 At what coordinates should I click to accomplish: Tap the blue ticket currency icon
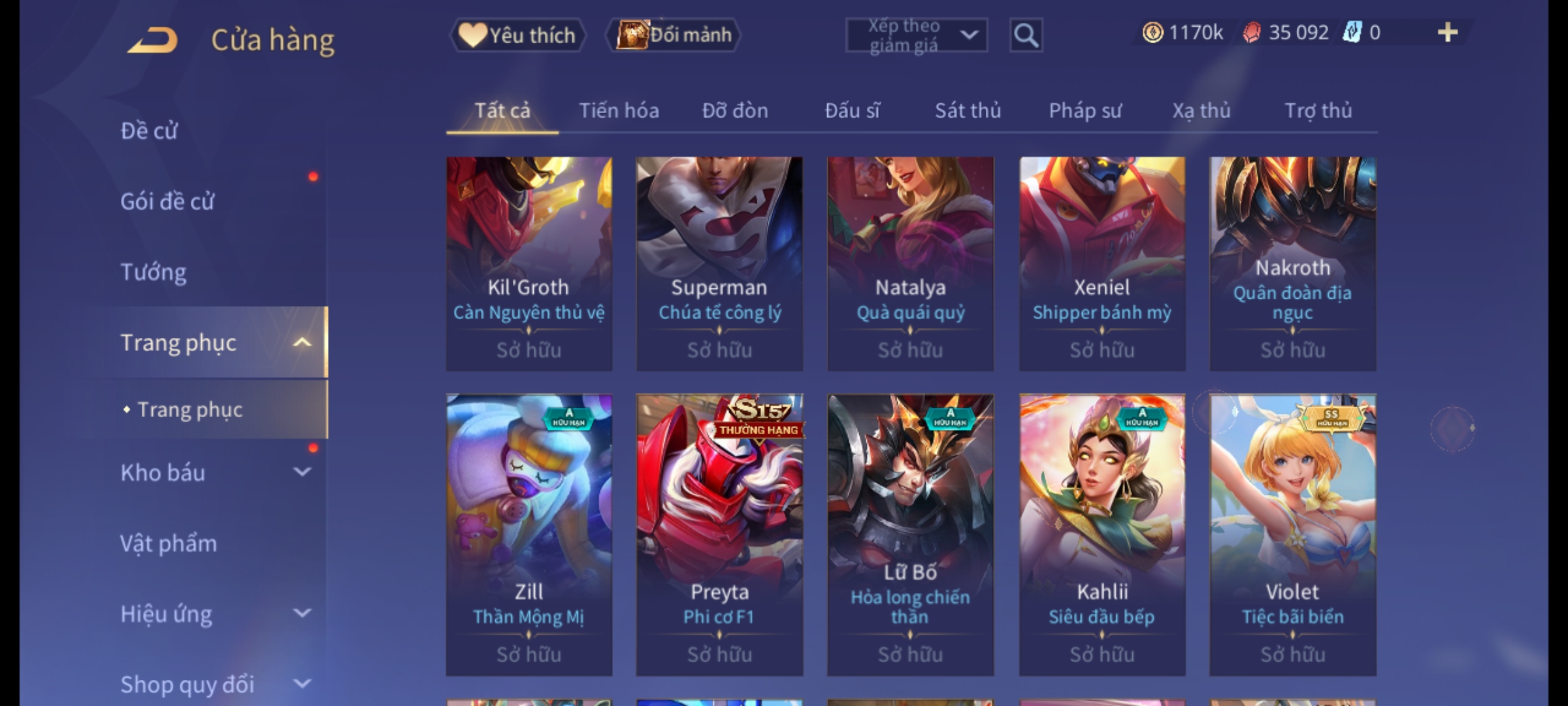click(1352, 32)
